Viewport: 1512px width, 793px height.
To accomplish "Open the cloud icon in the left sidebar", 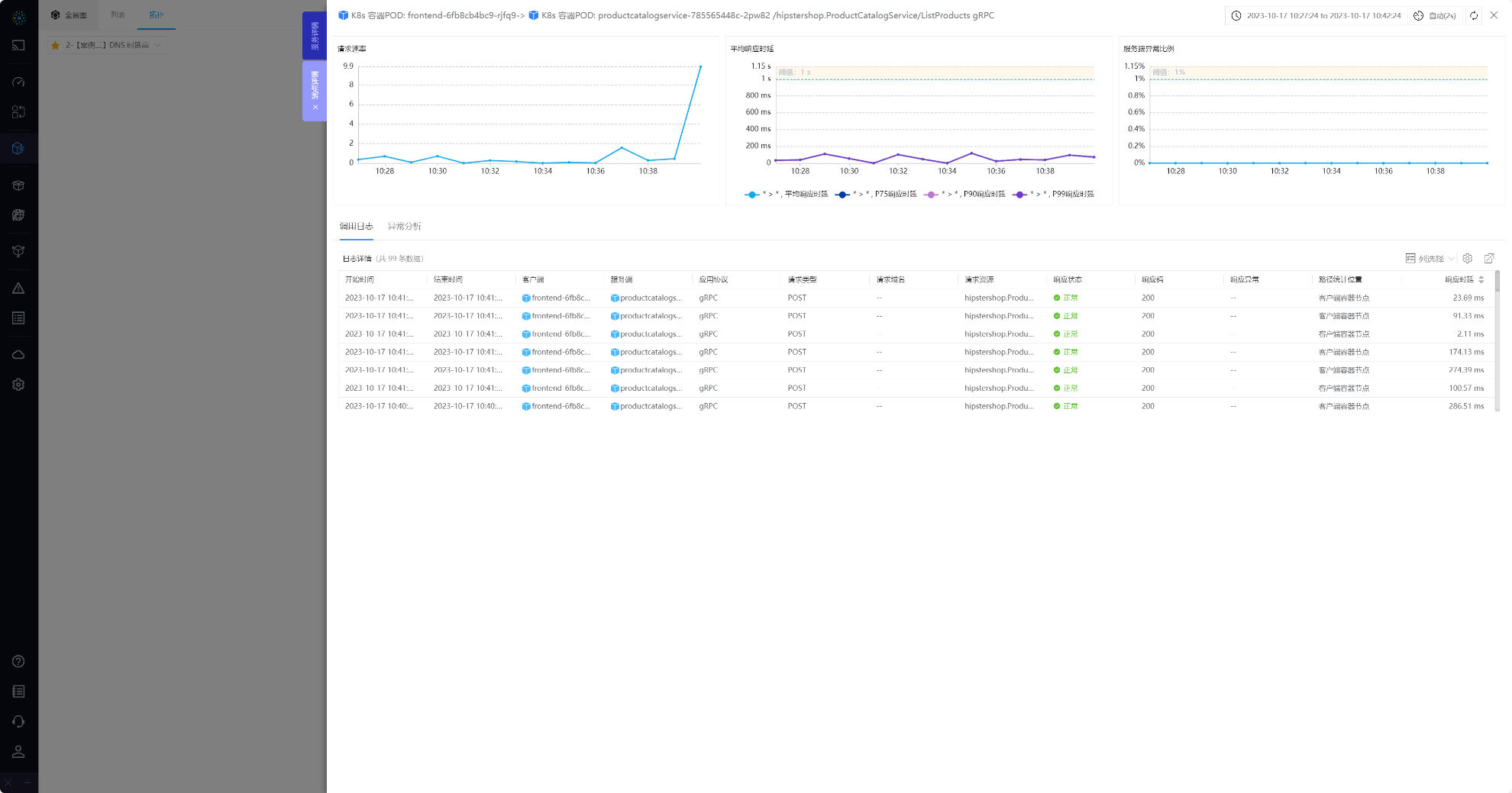I will 18,355.
